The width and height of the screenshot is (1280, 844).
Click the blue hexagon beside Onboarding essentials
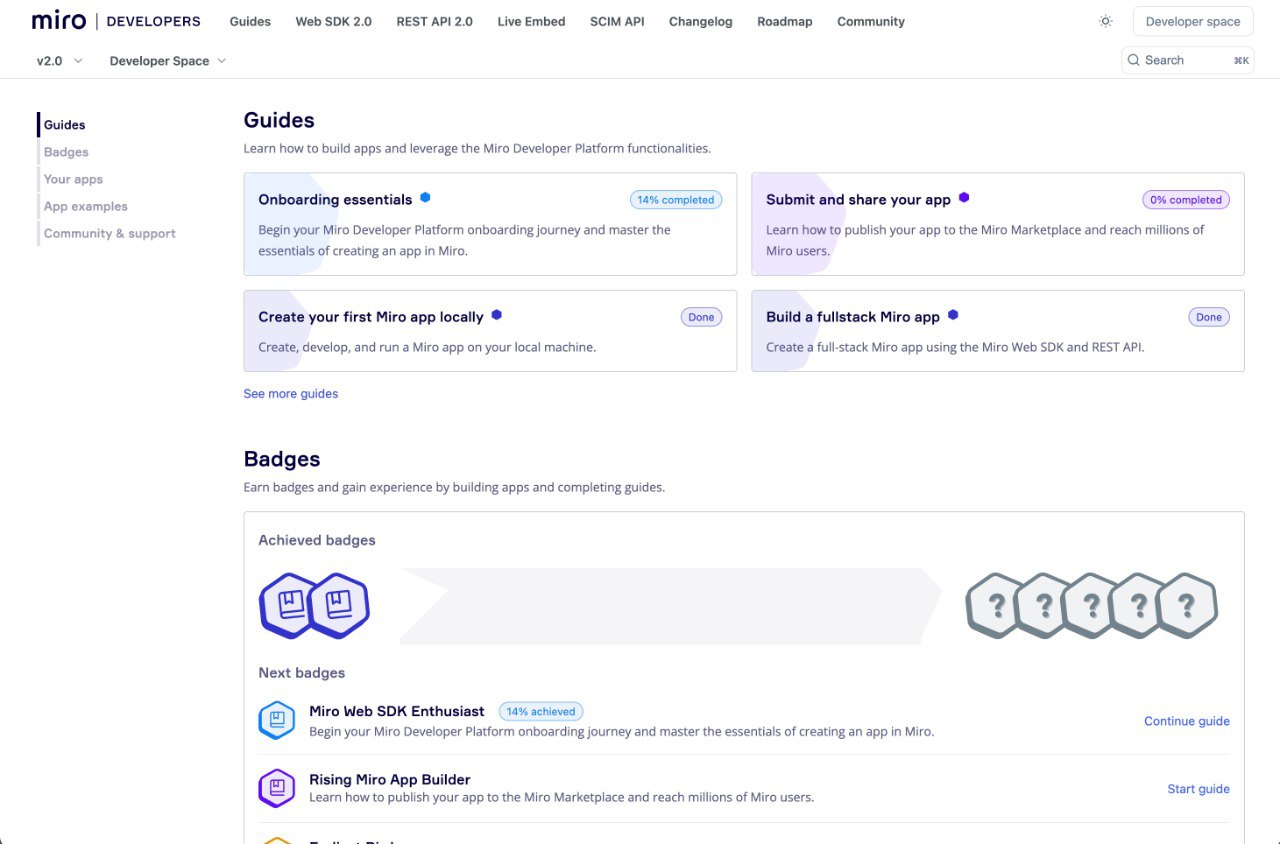(x=425, y=198)
